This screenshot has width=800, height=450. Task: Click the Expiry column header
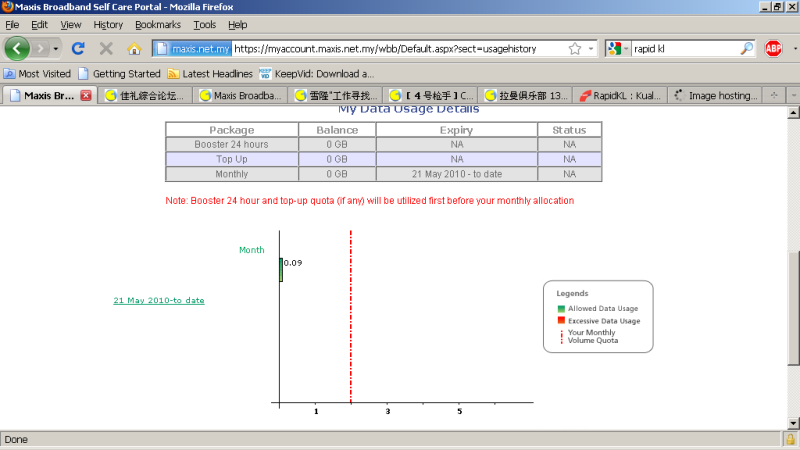pyautogui.click(x=457, y=130)
